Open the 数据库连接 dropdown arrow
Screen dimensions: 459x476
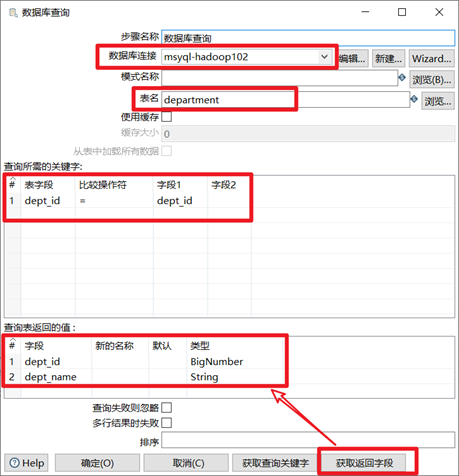point(324,57)
